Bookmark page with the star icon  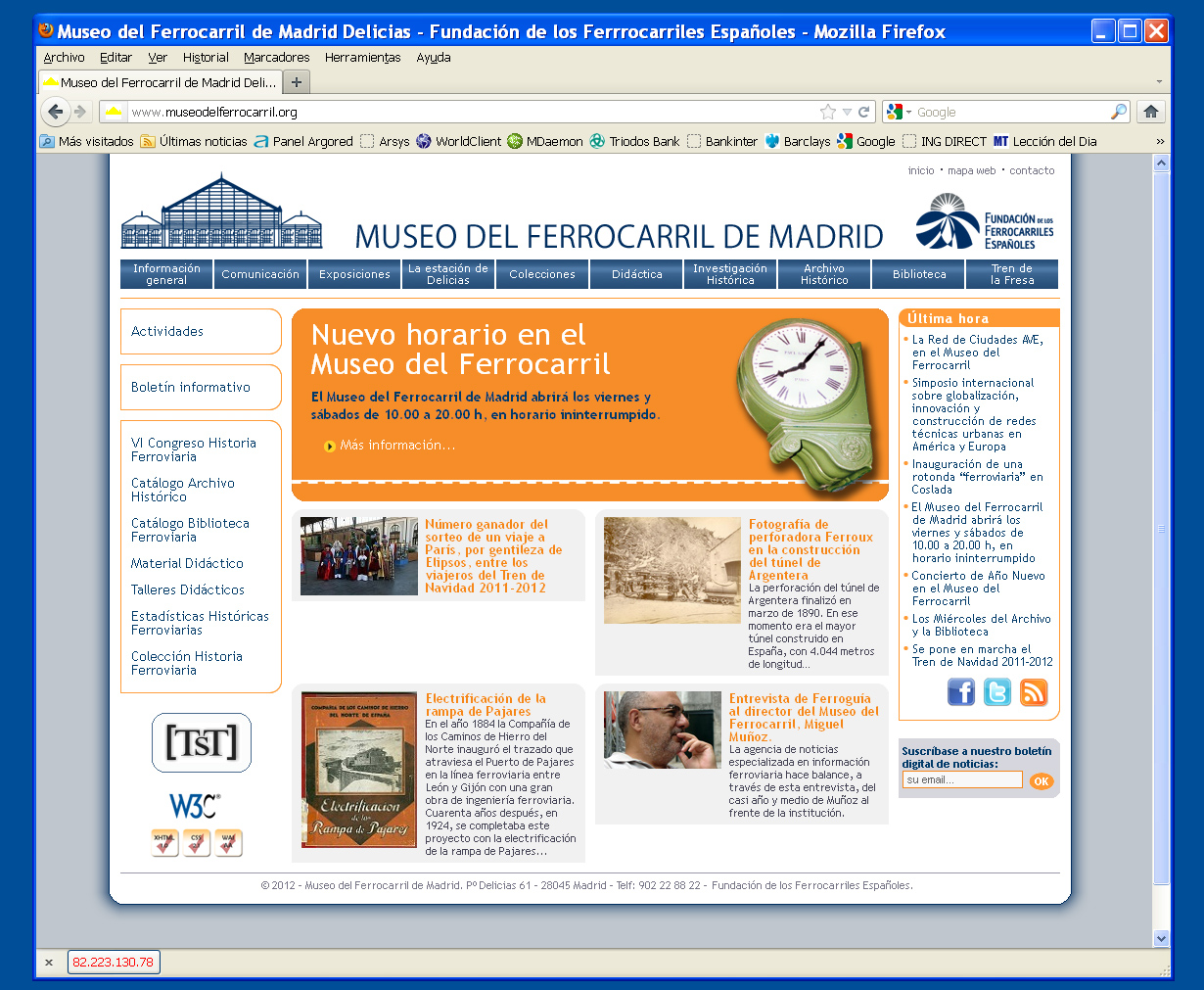click(828, 112)
